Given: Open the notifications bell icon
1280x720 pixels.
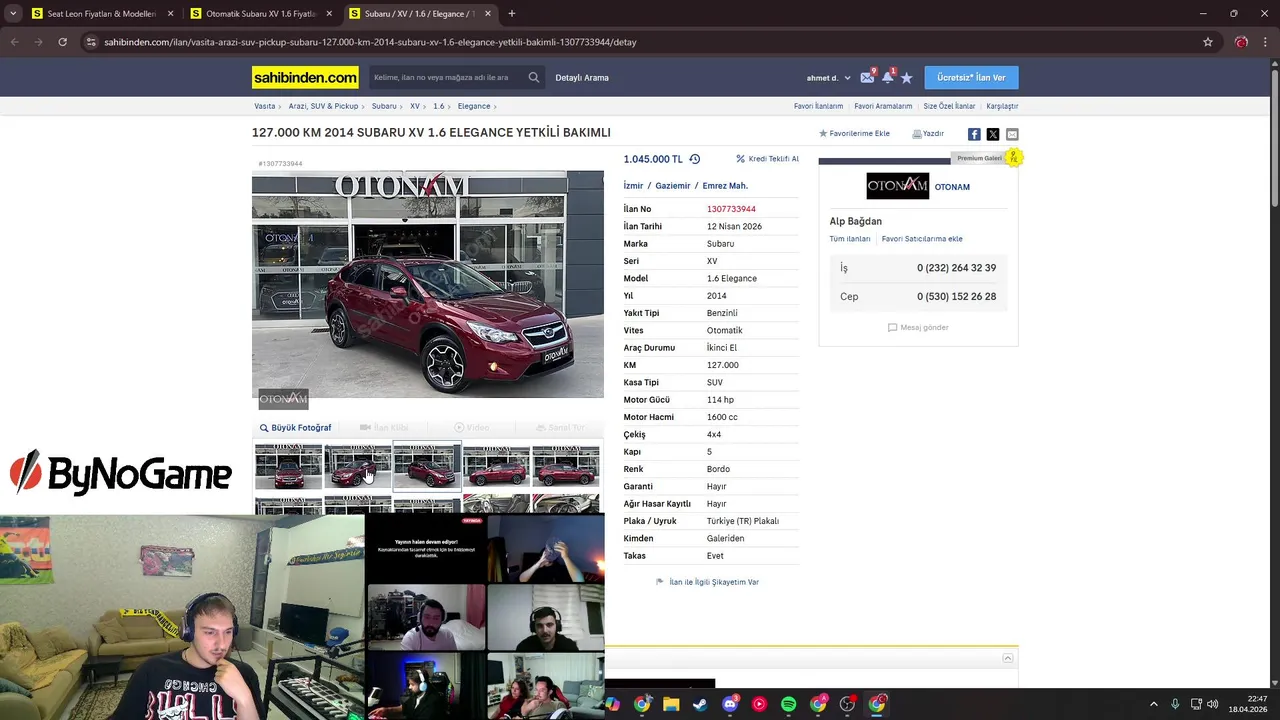Looking at the screenshot, I should tap(887, 77).
